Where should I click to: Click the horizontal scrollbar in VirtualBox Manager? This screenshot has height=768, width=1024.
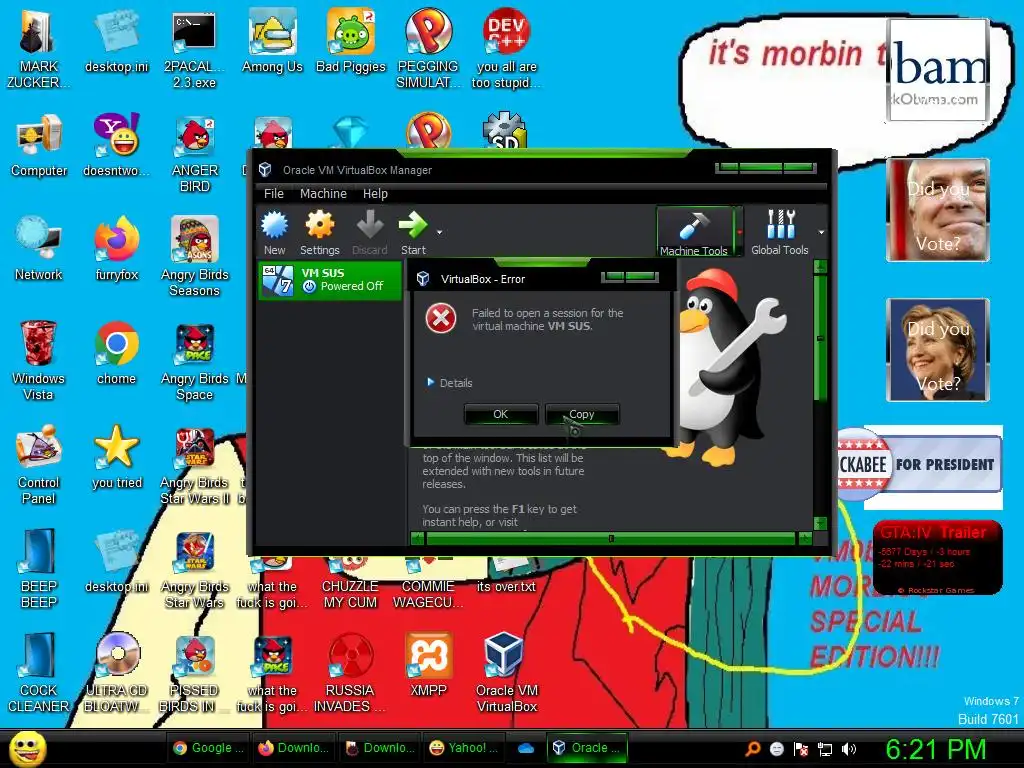[x=611, y=539]
